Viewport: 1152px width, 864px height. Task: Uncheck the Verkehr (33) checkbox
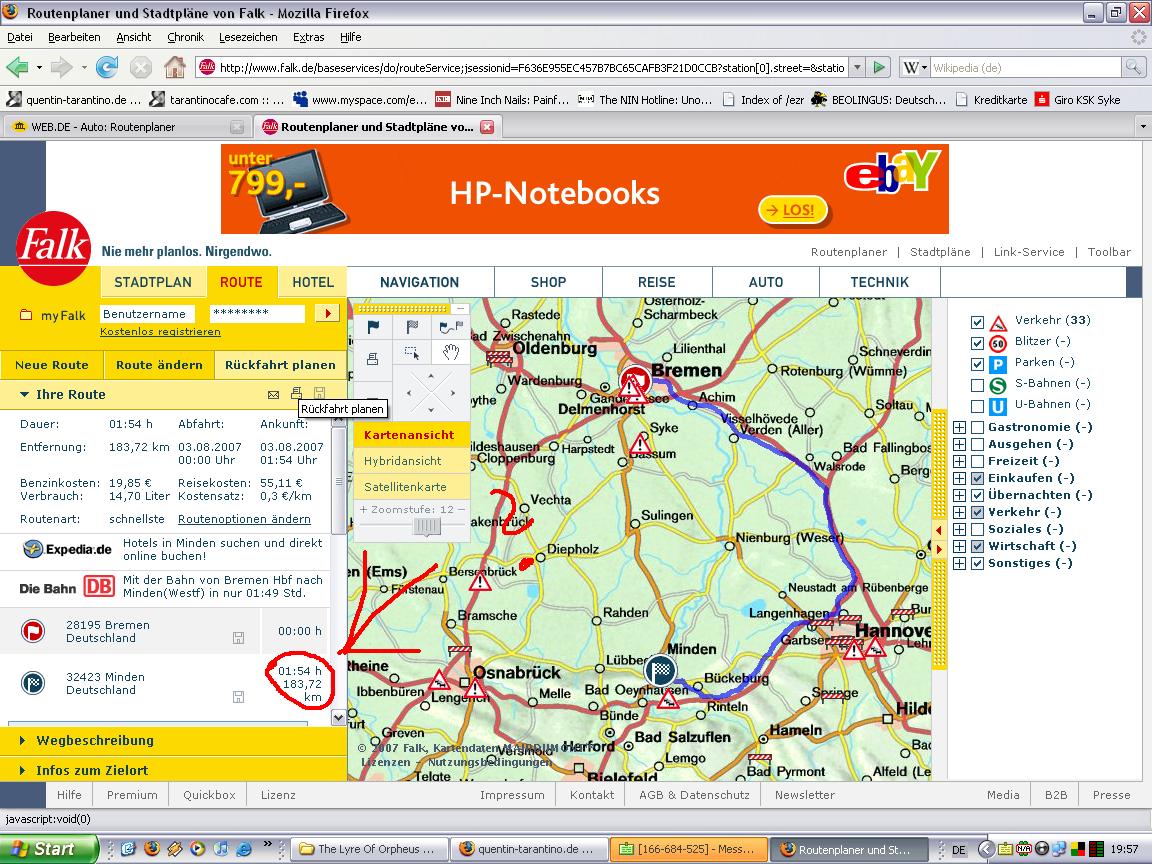tap(977, 322)
